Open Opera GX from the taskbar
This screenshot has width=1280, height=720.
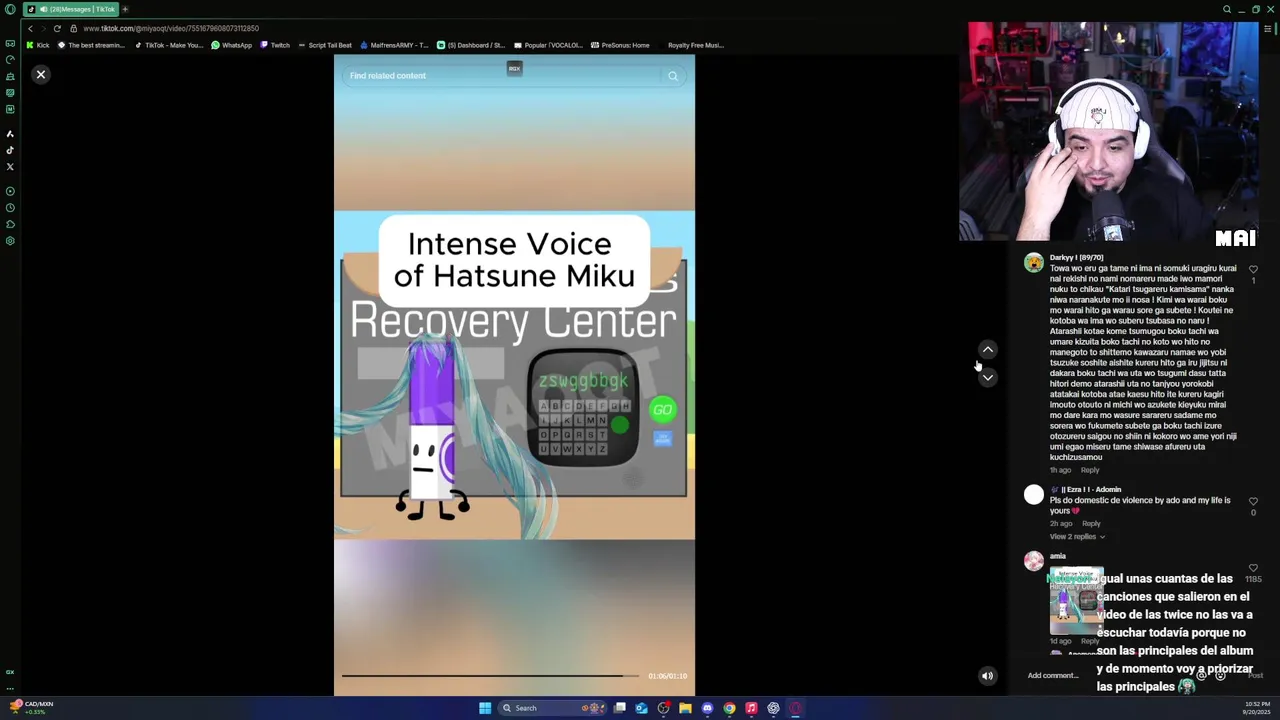point(795,708)
